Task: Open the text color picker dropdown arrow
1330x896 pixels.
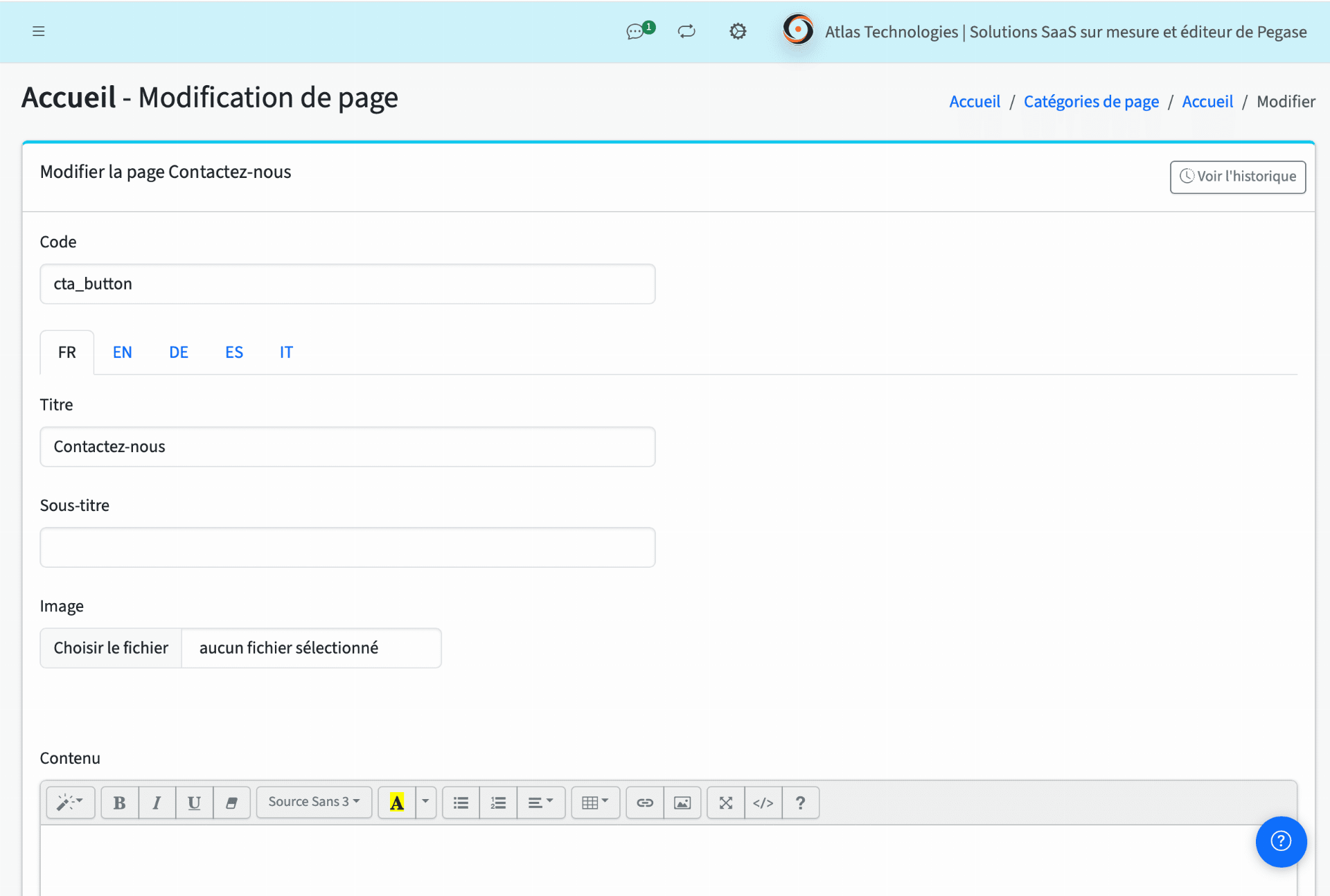Action: [425, 802]
